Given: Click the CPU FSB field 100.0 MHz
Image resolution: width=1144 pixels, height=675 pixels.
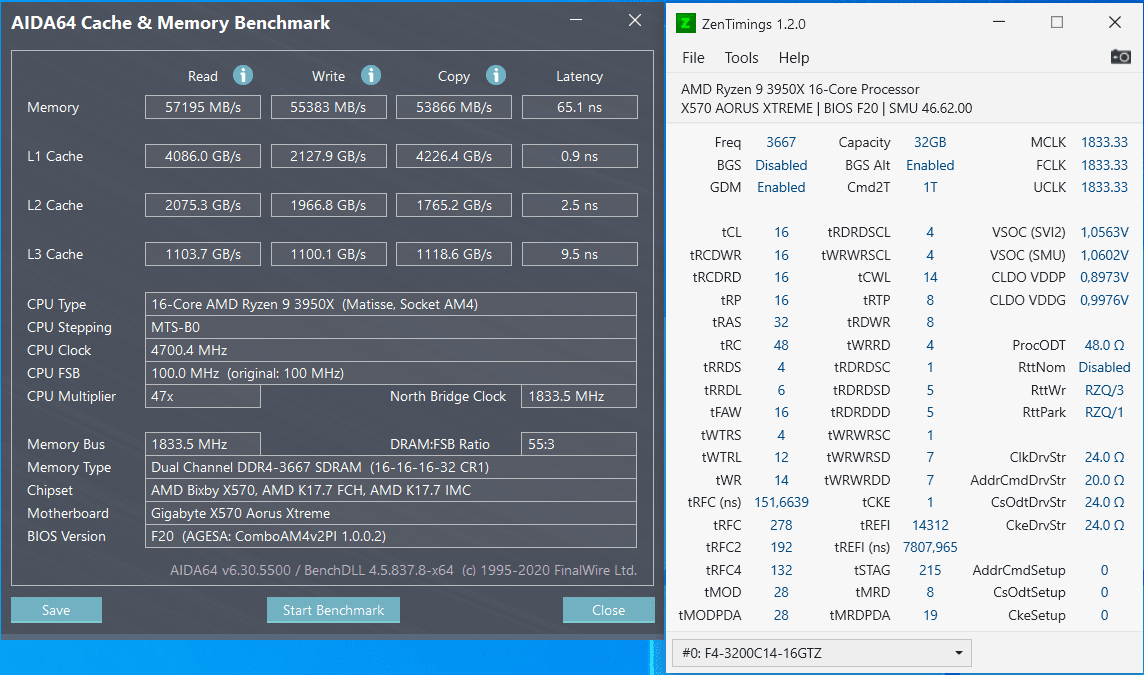Looking at the screenshot, I should click(390, 373).
